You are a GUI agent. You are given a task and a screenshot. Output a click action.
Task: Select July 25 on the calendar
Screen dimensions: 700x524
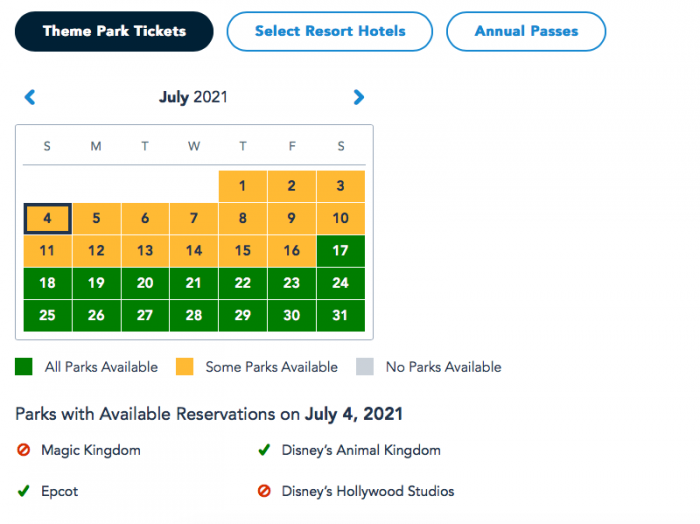pyautogui.click(x=47, y=315)
